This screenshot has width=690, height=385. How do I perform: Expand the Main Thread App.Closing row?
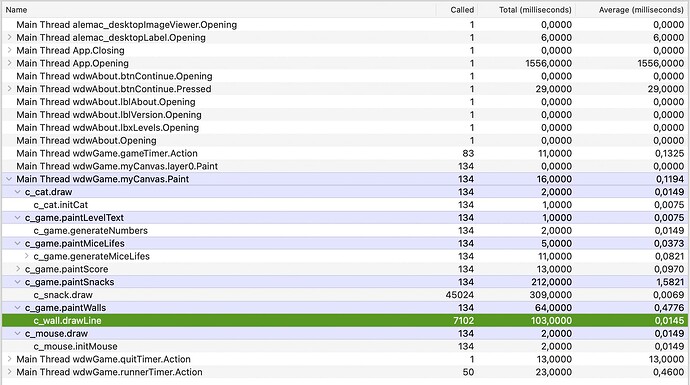[x=9, y=51]
